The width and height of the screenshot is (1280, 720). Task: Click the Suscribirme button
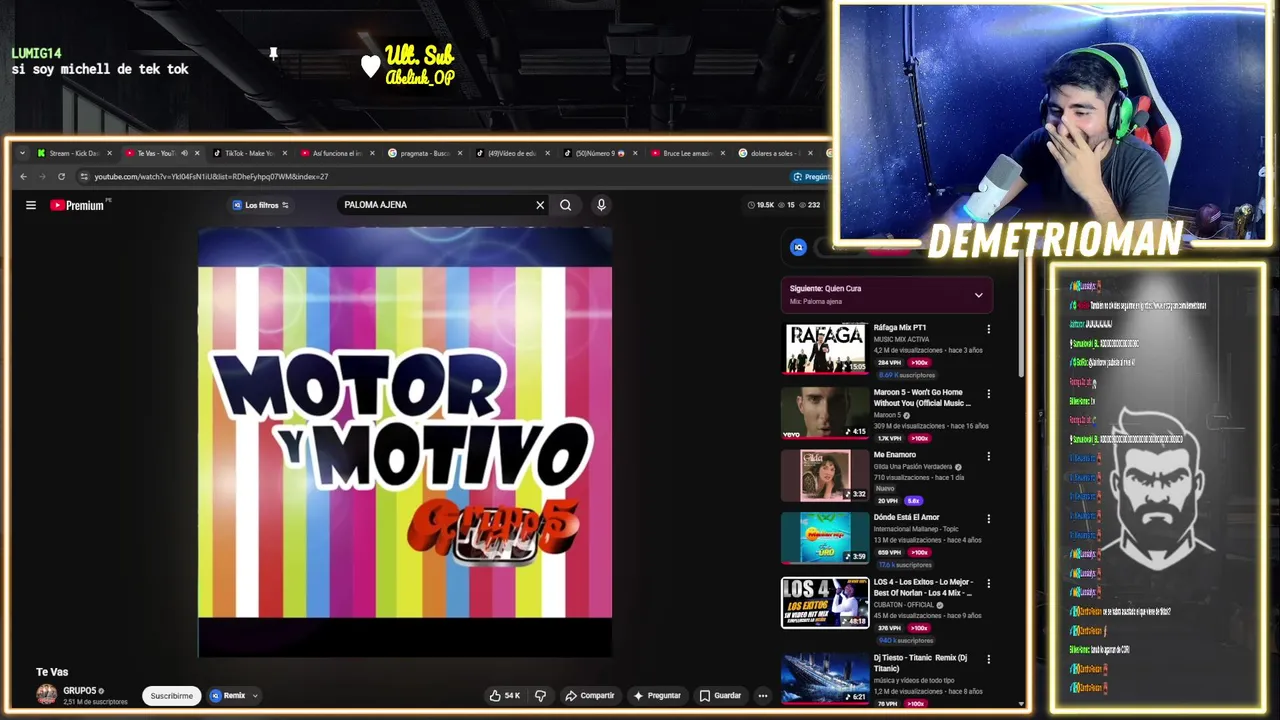tap(172, 696)
